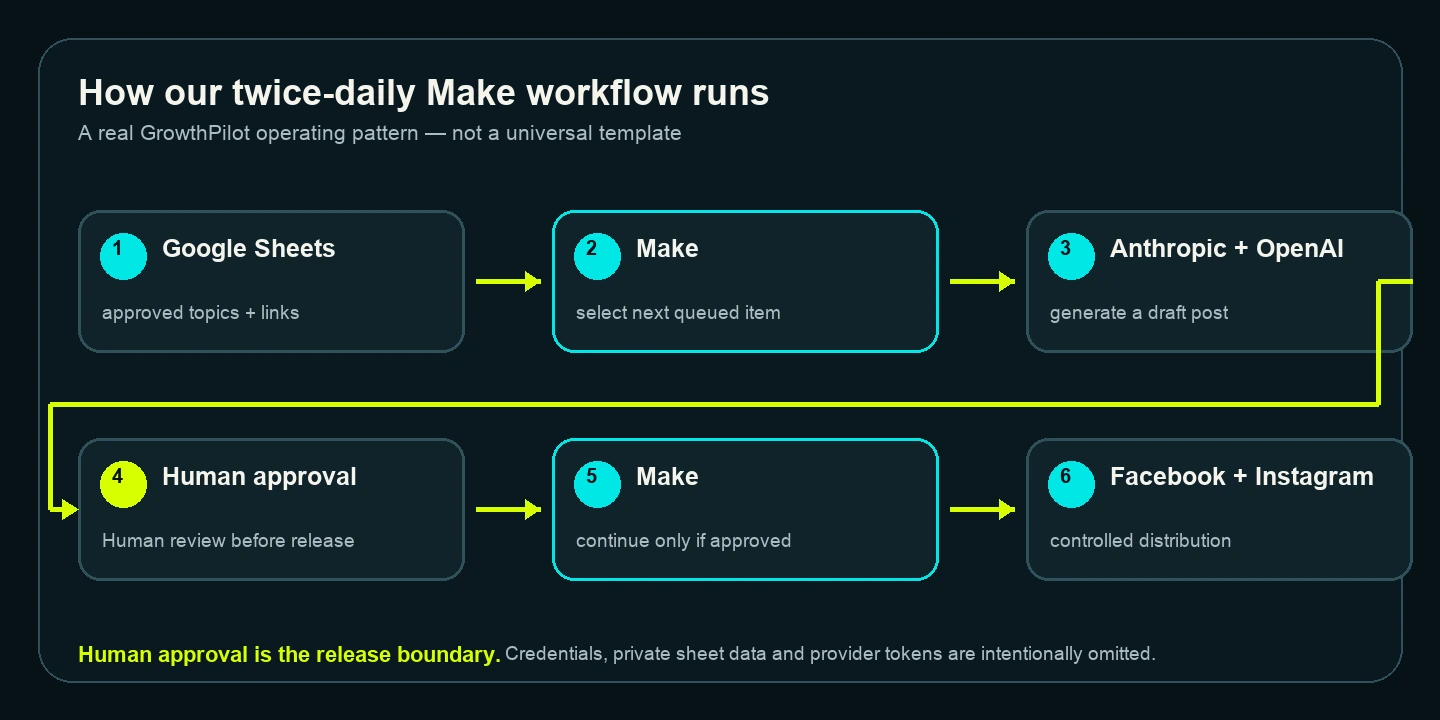1440x720 pixels.
Task: Select the "select next queued item" text
Action: (678, 313)
